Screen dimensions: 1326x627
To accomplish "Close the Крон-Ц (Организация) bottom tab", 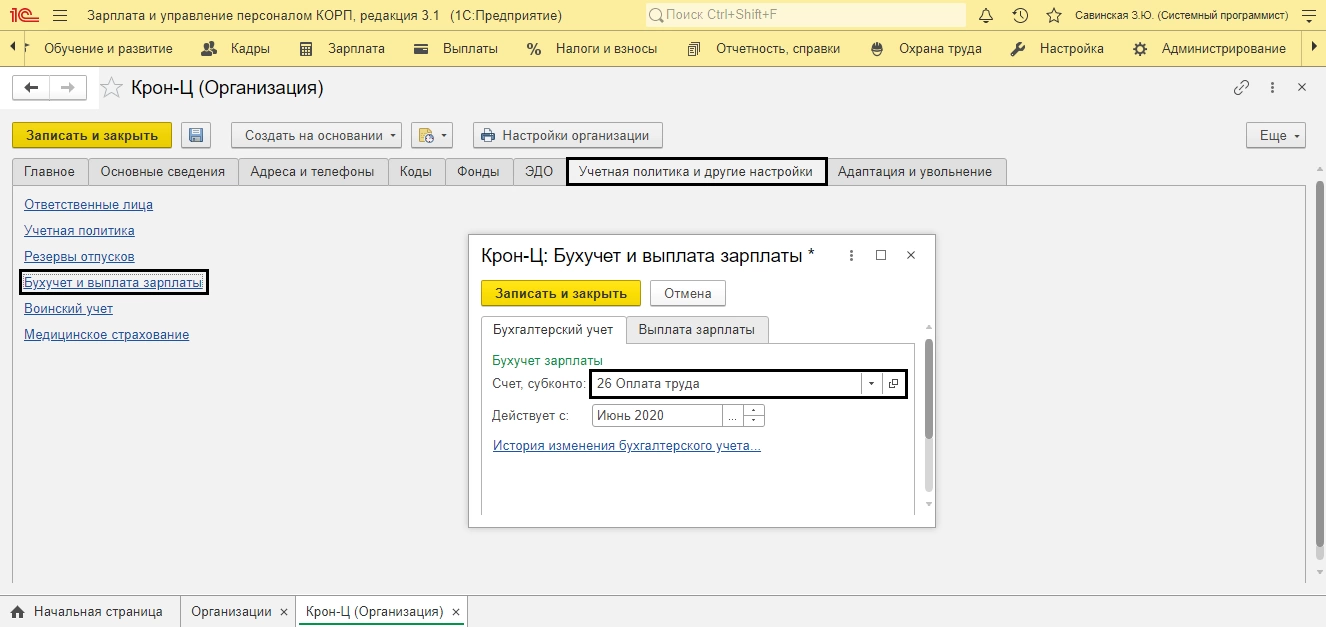I will [x=456, y=611].
